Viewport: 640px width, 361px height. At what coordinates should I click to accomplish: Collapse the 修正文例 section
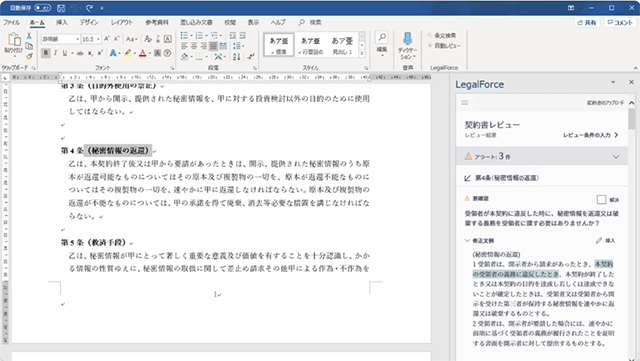tap(467, 241)
